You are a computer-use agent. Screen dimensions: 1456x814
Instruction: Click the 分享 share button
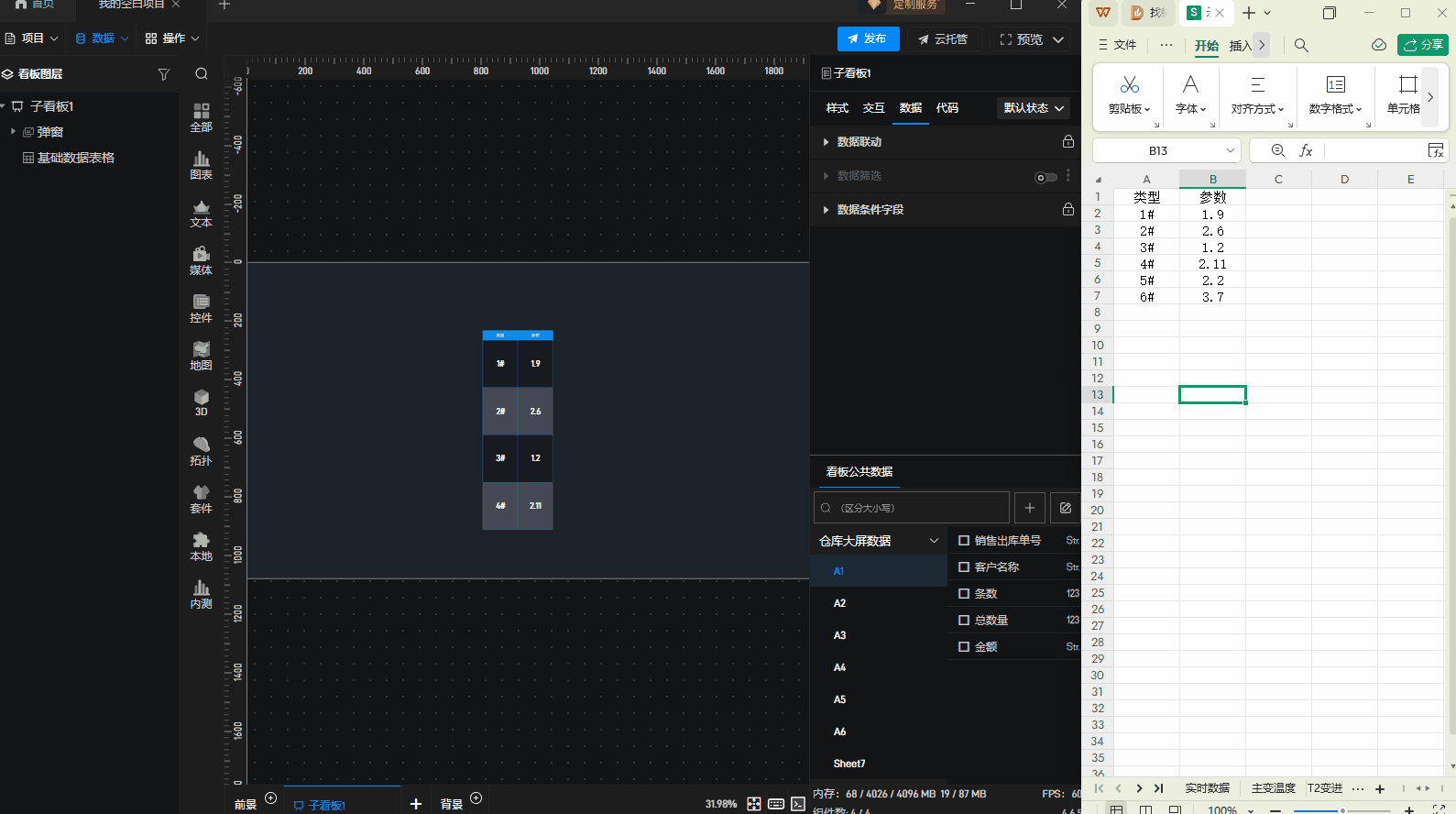point(1422,45)
